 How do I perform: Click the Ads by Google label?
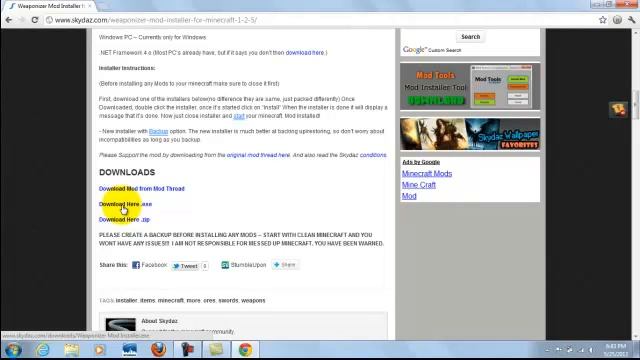tap(421, 162)
